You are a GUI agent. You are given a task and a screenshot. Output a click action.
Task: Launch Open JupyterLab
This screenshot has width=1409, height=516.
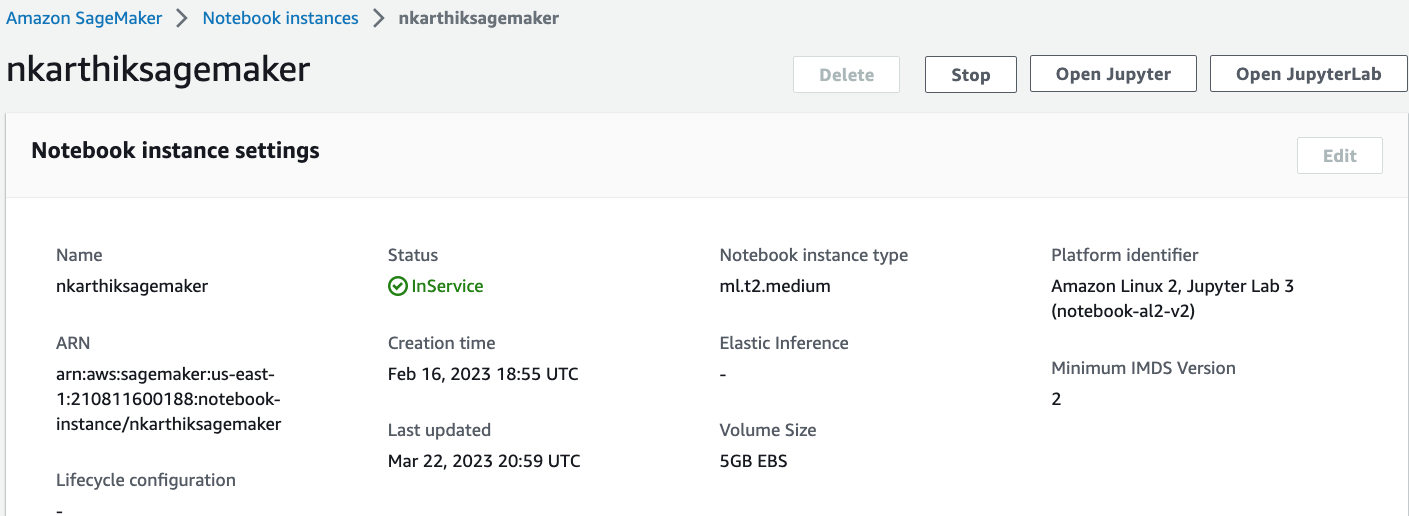(x=1308, y=75)
